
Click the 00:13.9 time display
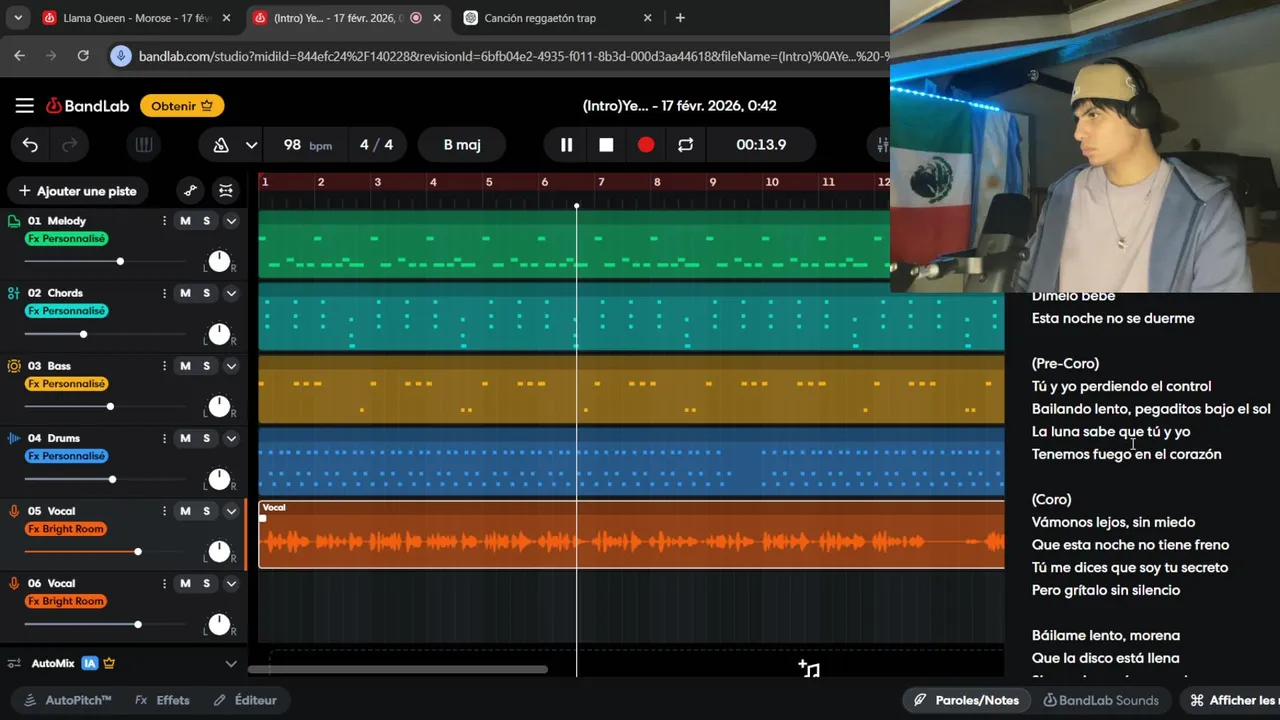tap(761, 145)
